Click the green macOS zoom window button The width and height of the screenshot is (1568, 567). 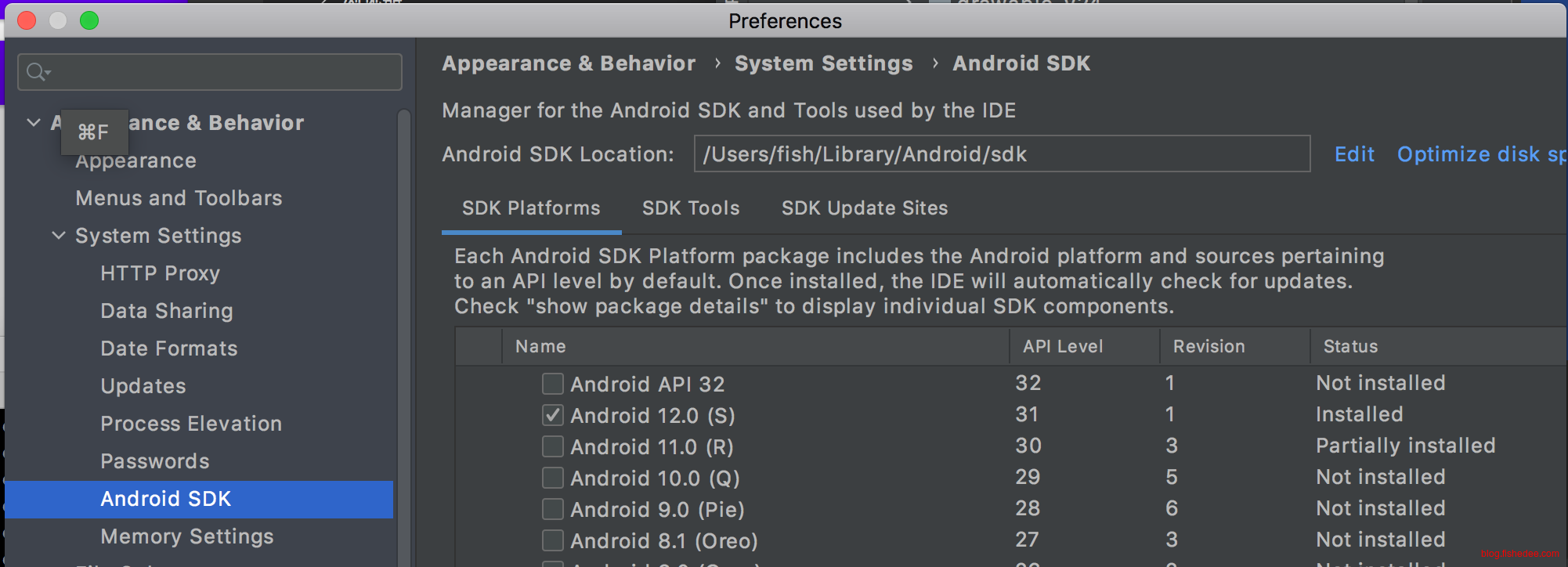click(89, 20)
